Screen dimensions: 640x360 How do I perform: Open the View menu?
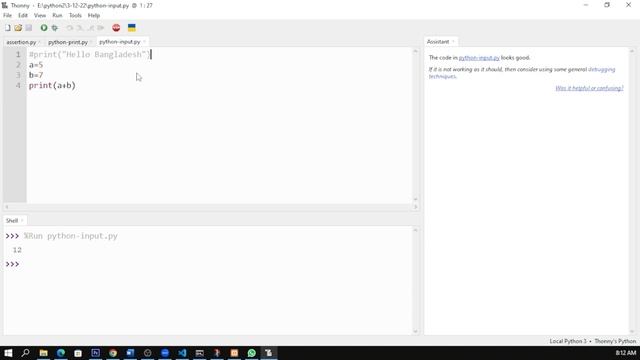click(x=40, y=15)
